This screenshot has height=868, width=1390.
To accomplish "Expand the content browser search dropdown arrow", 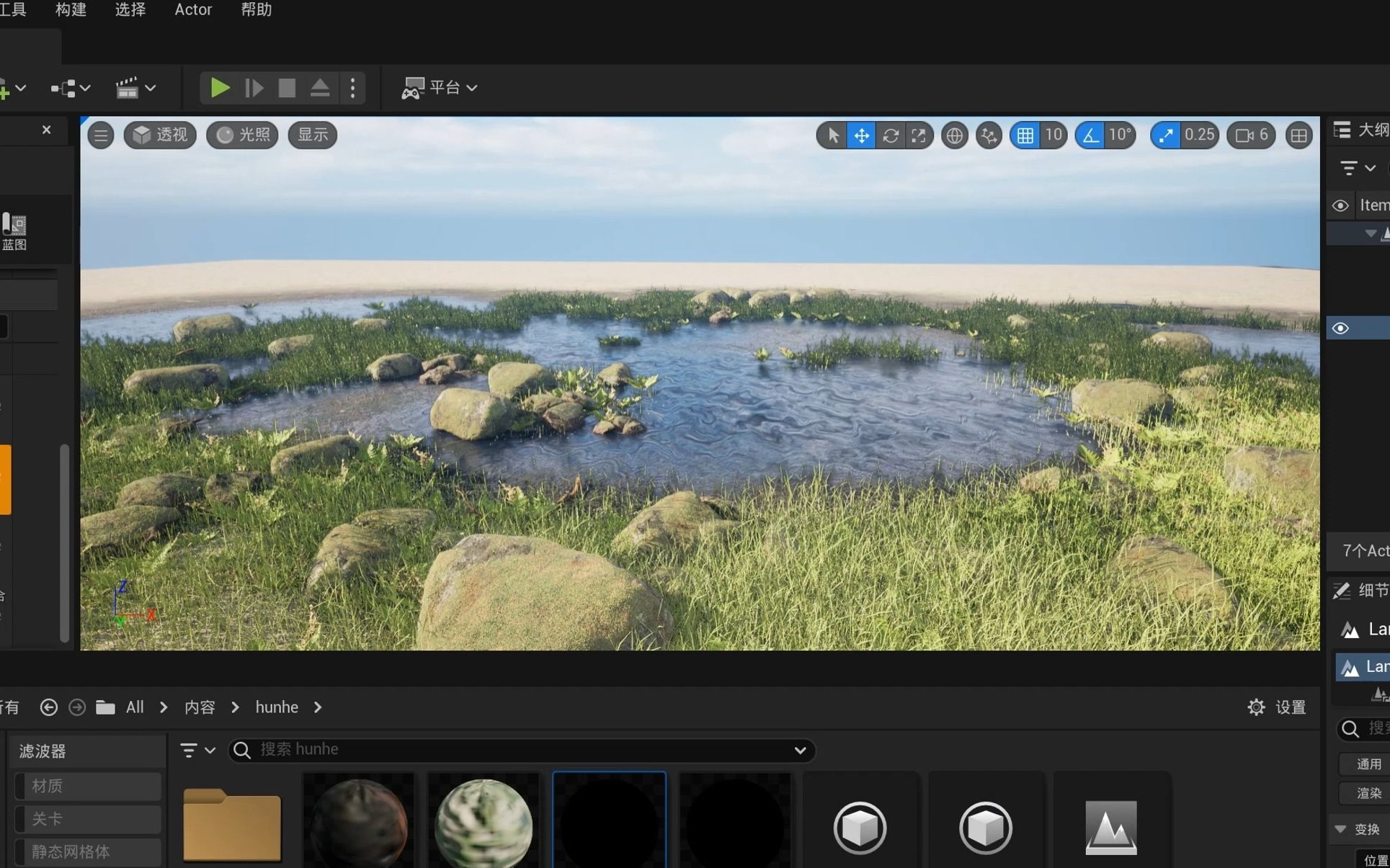I will coord(800,751).
